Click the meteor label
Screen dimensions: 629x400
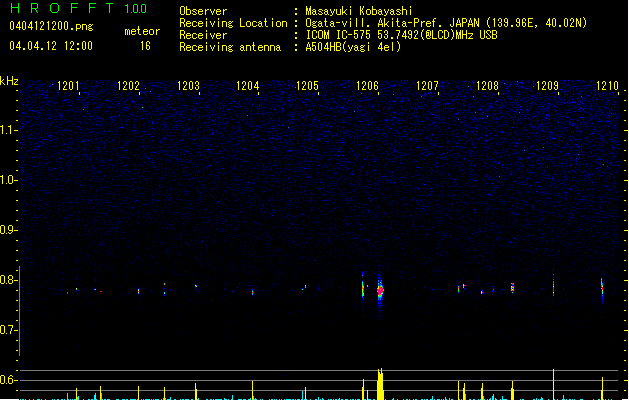point(142,31)
